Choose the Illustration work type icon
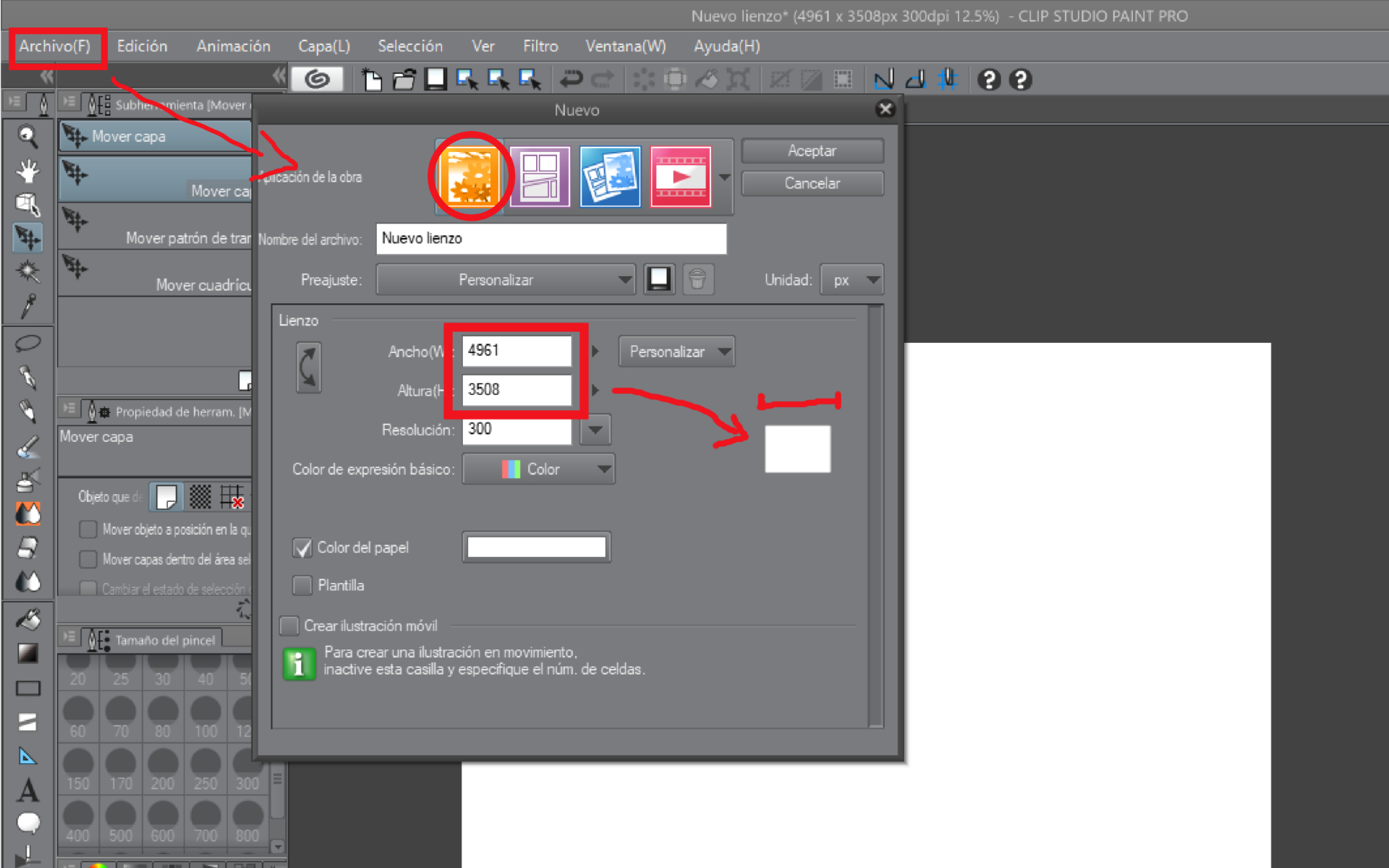This screenshot has width=1389, height=868. point(471,176)
